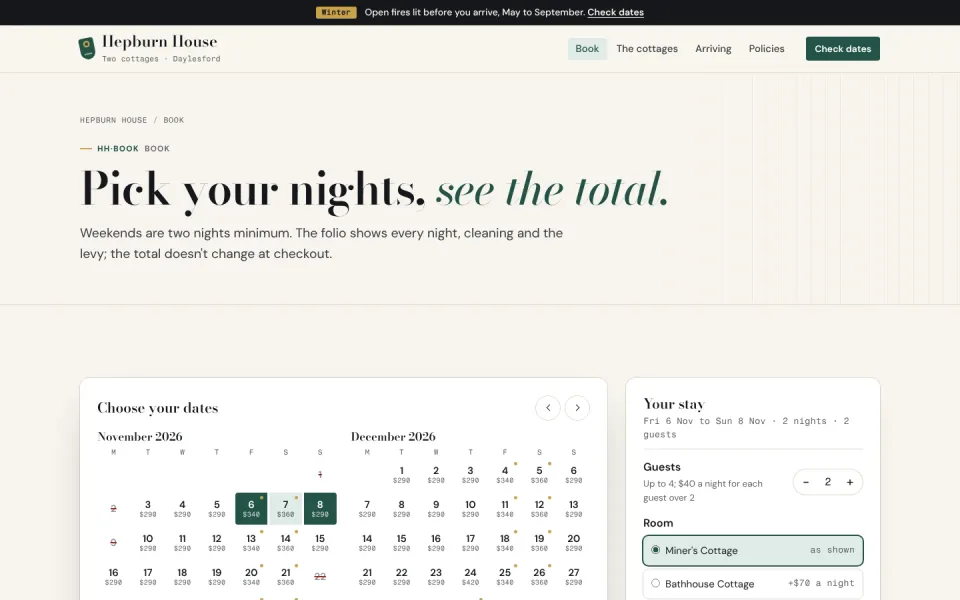Click the Hepburn House logo badge

[87, 48]
